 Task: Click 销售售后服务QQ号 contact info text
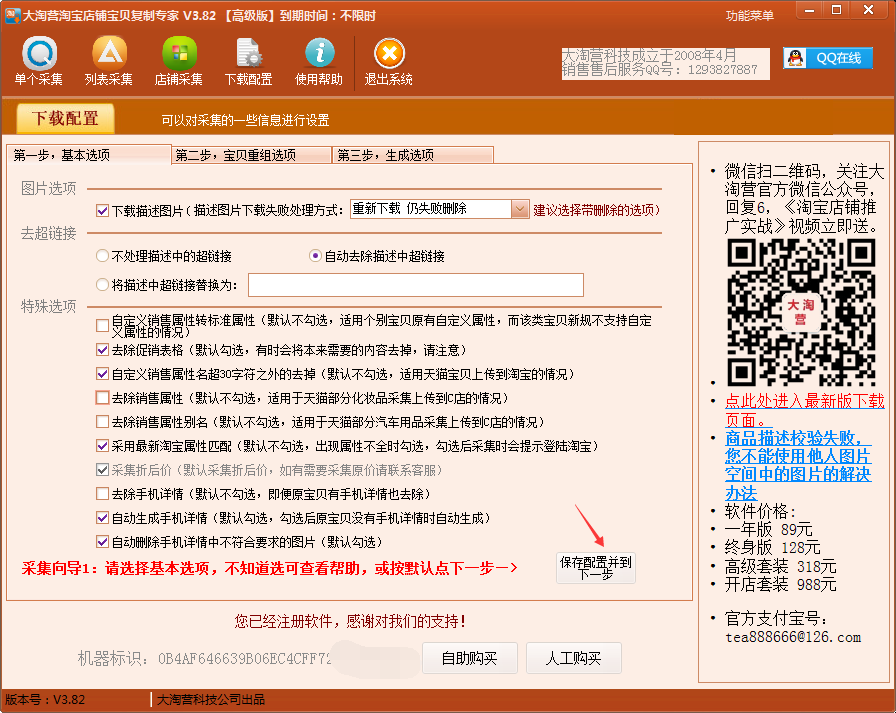click(659, 70)
